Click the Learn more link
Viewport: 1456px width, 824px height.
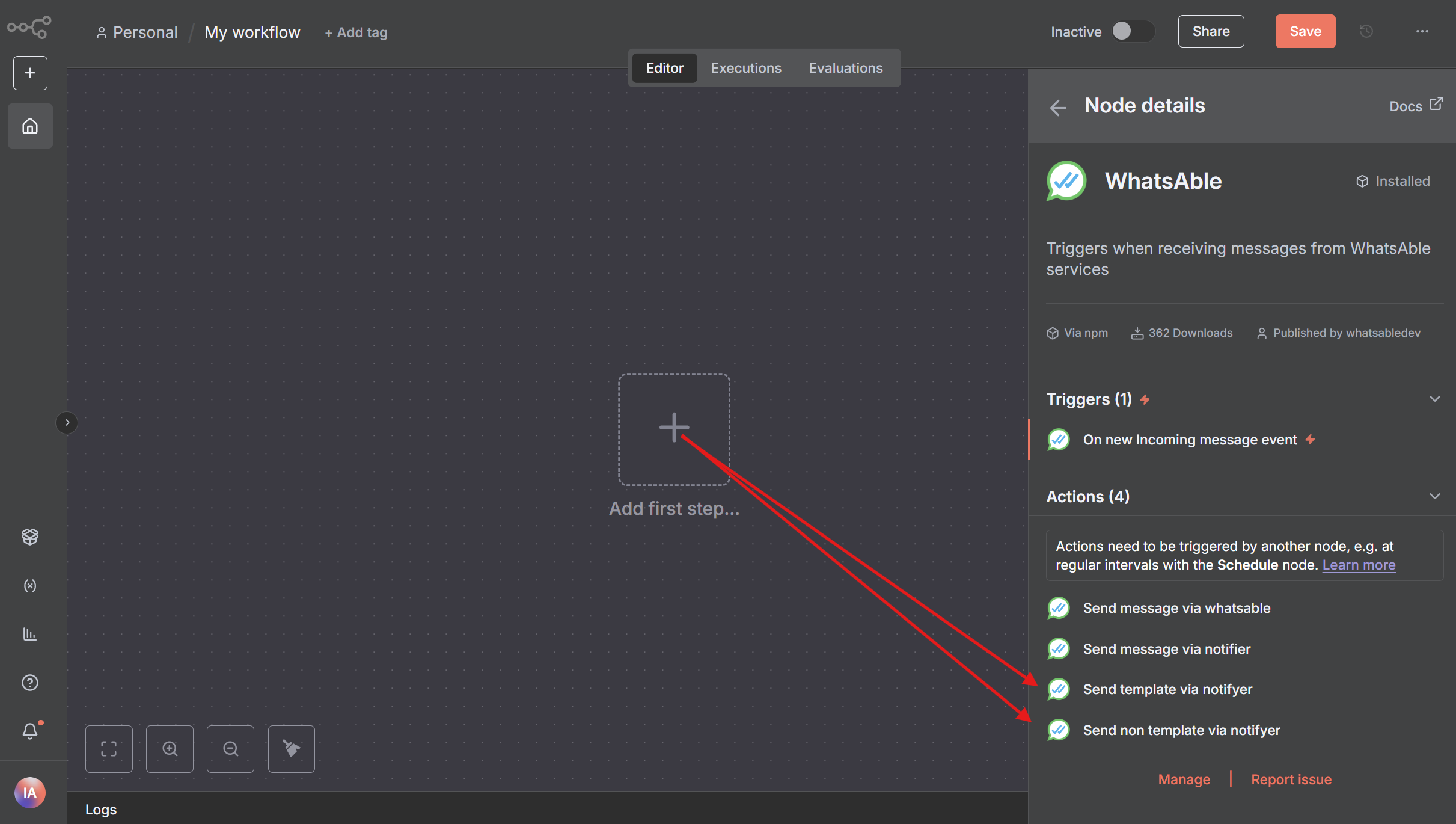coord(1359,565)
